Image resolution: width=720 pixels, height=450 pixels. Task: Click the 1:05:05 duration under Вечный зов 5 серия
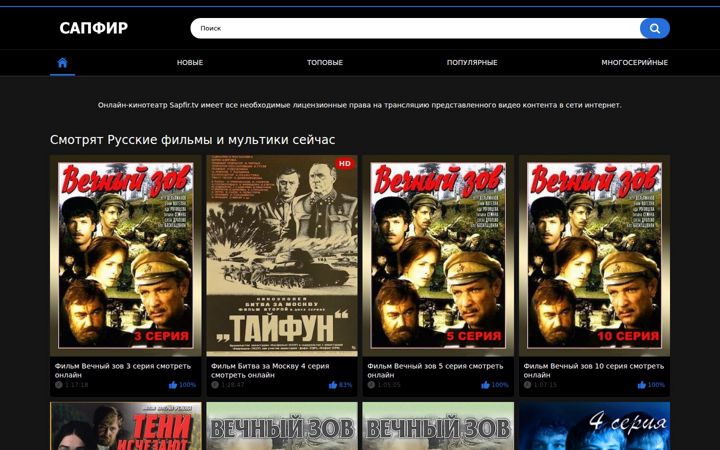point(389,385)
